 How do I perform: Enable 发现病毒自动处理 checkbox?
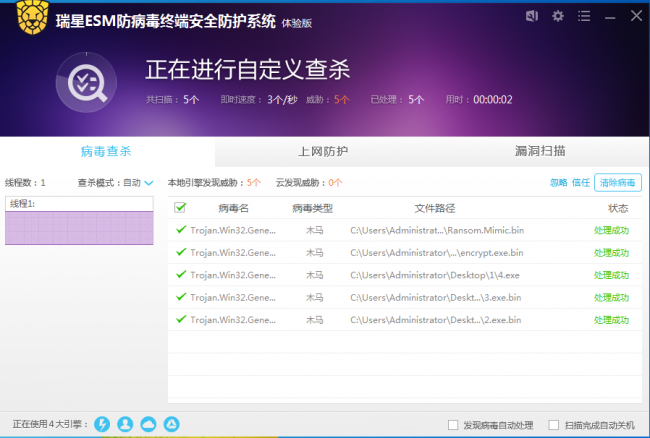coord(453,425)
